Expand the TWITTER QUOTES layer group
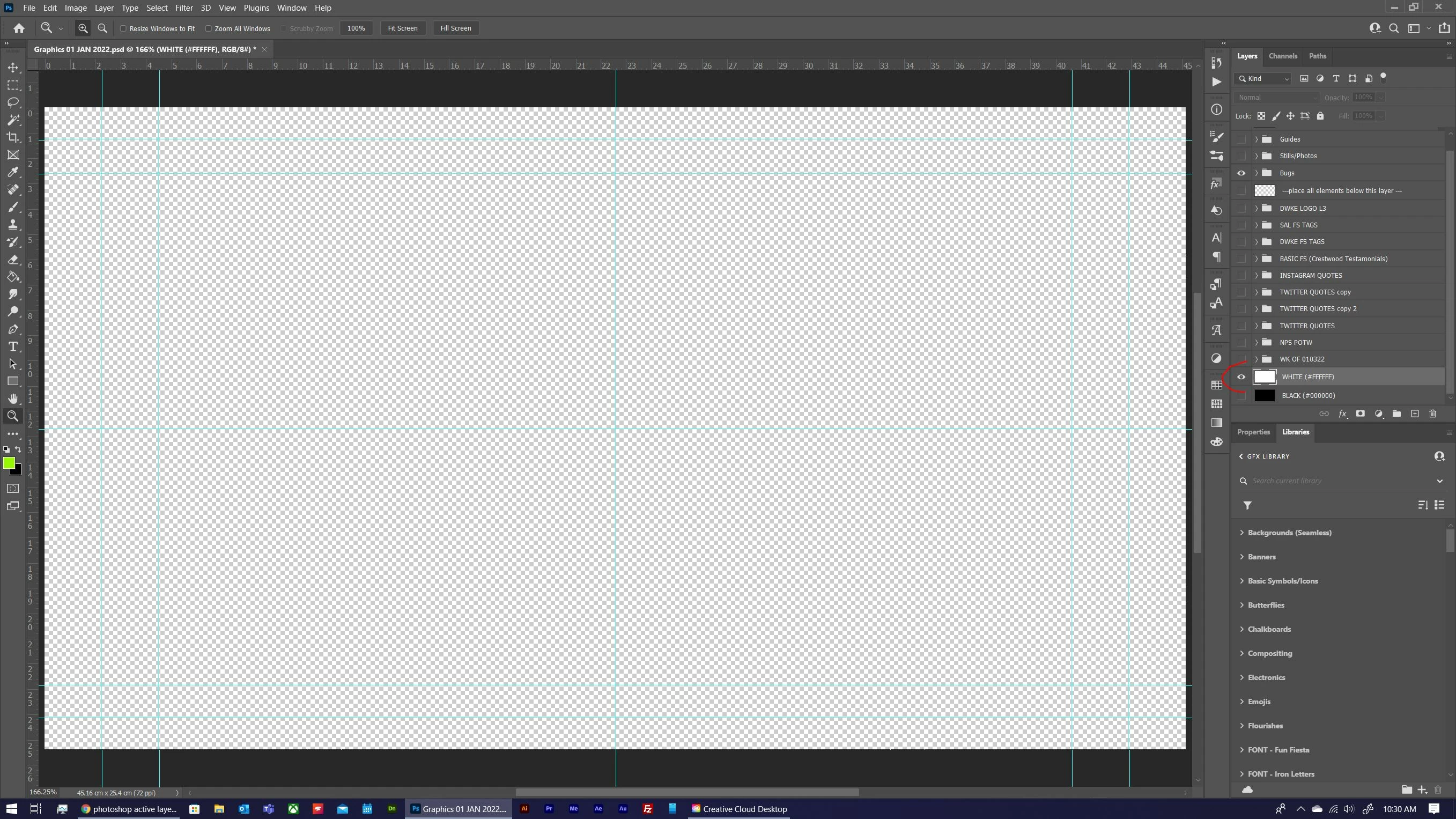This screenshot has height=819, width=1456. [1257, 326]
